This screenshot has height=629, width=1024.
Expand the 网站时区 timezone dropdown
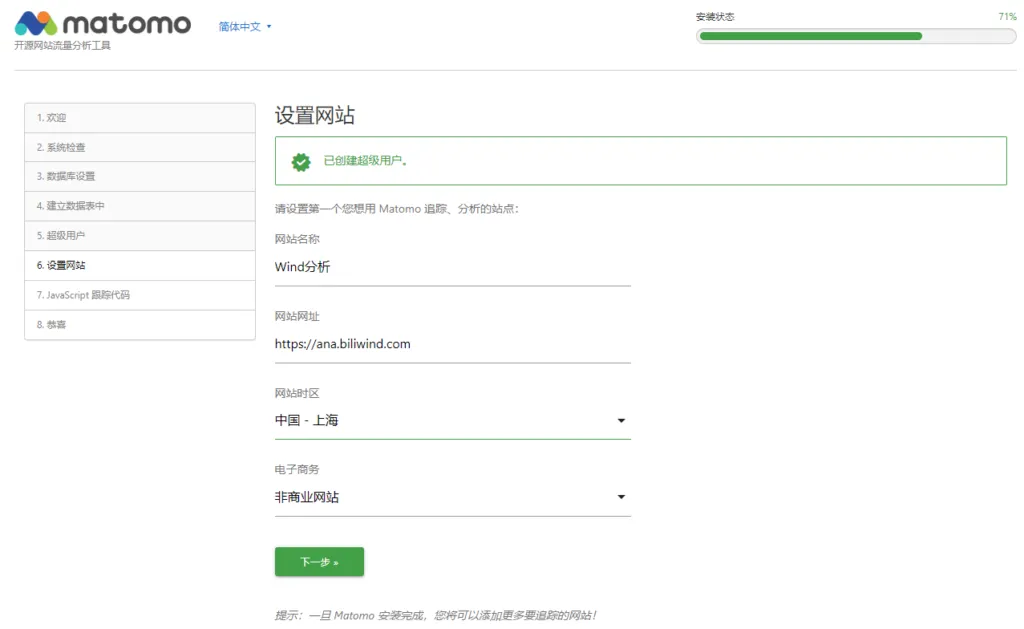tap(452, 421)
